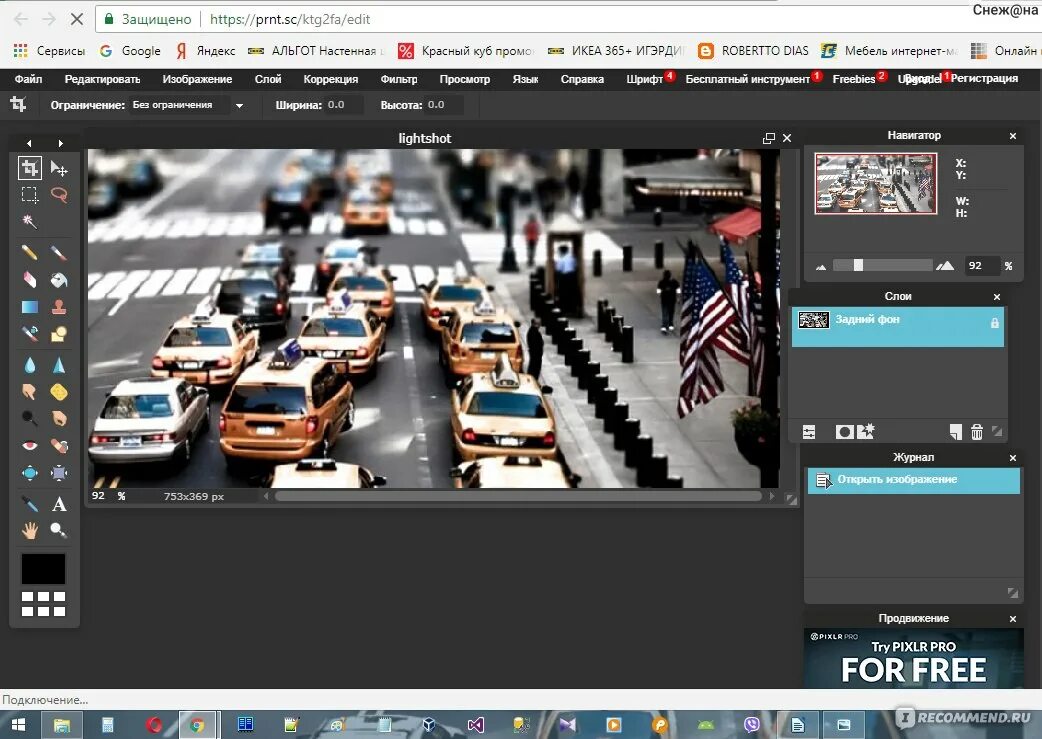Viewport: 1042px width, 739px height.
Task: Select the Dodge tool
Action: tap(29, 418)
